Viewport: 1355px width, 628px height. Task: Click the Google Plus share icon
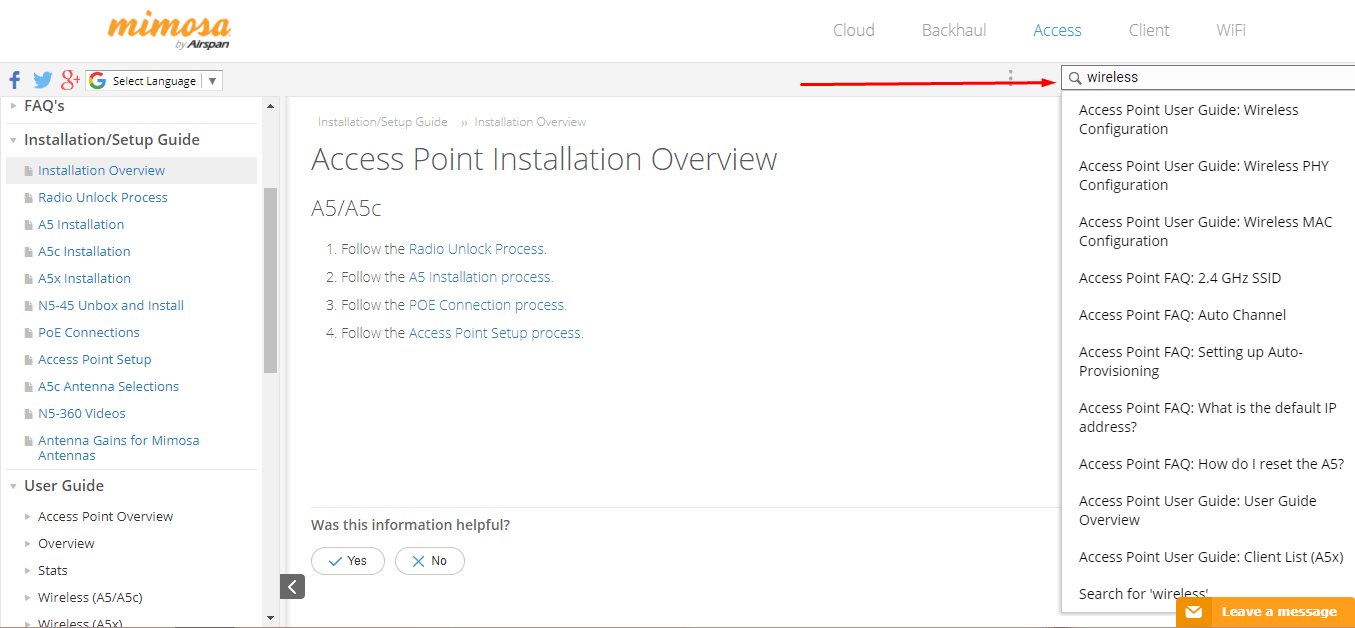(x=70, y=81)
